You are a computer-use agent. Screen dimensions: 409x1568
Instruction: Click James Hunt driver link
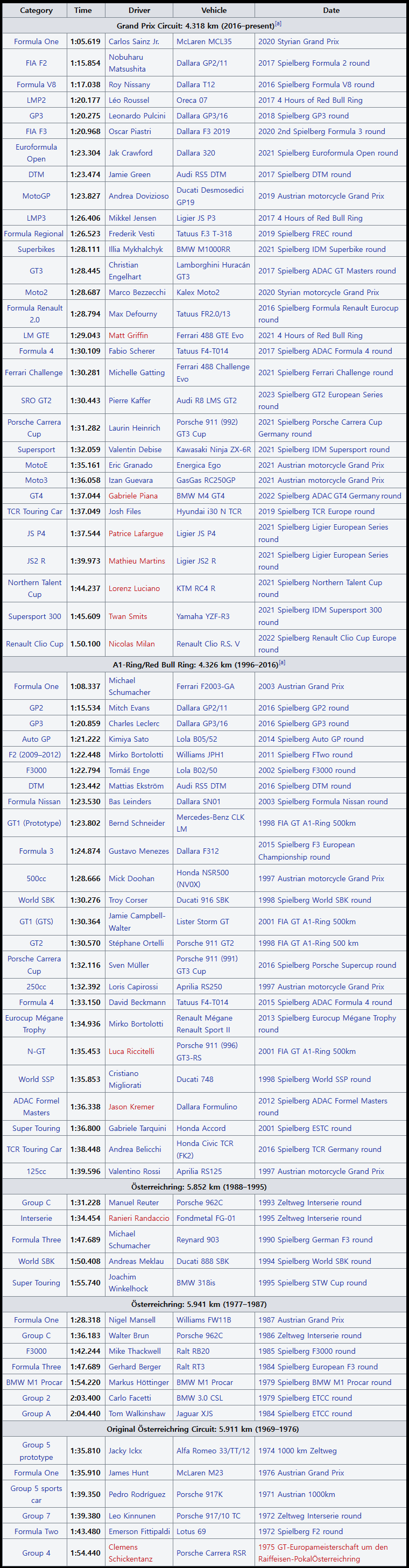(129, 1473)
